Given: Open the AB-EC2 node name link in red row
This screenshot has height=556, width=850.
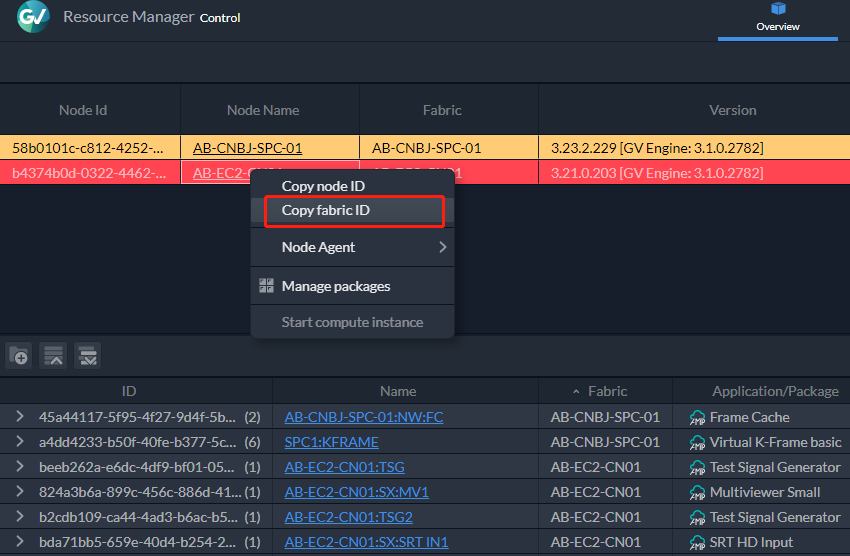Looking at the screenshot, I should click(x=221, y=173).
